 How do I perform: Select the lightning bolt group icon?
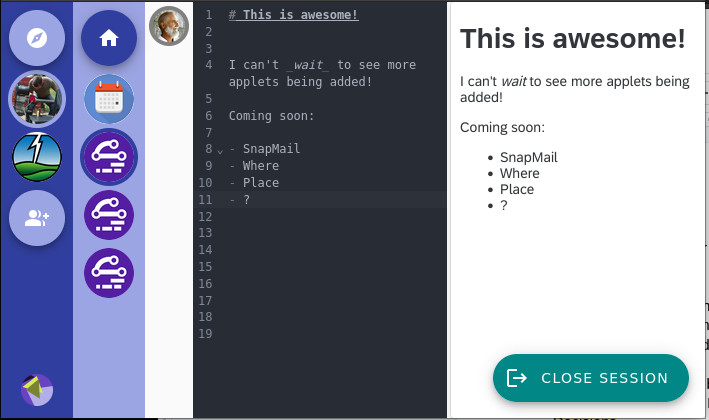click(37, 157)
